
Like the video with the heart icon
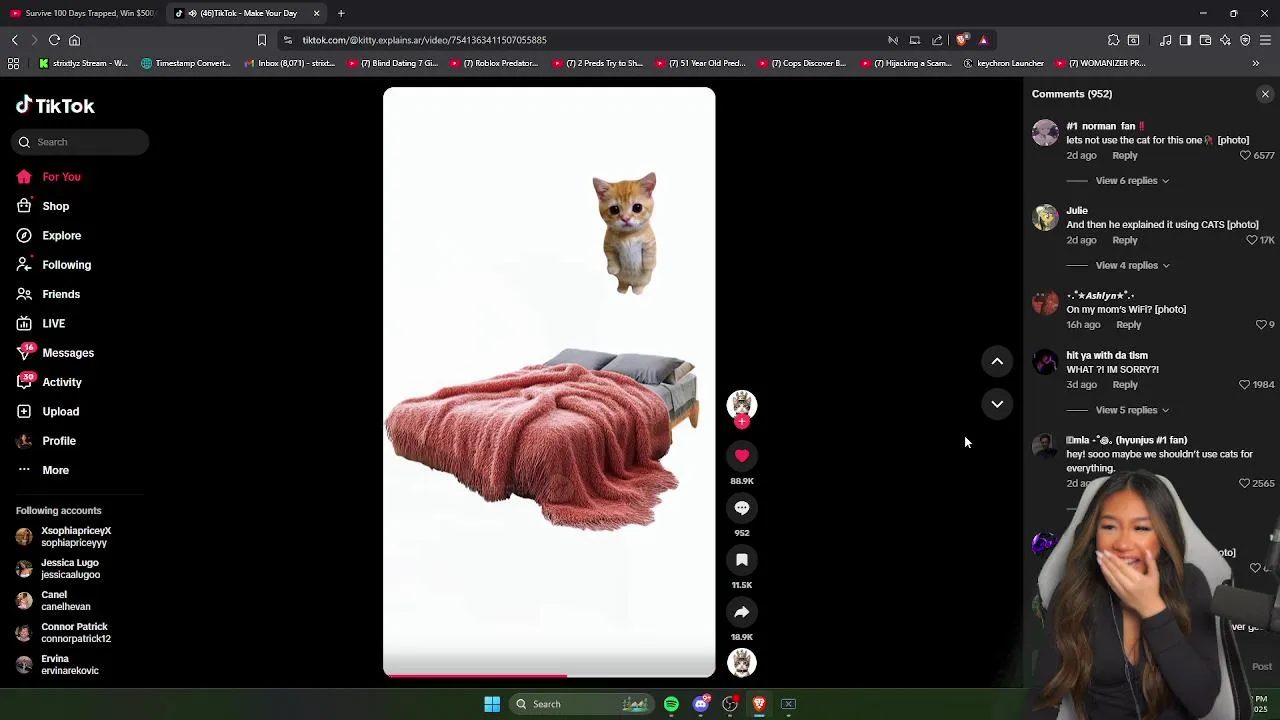click(x=741, y=456)
